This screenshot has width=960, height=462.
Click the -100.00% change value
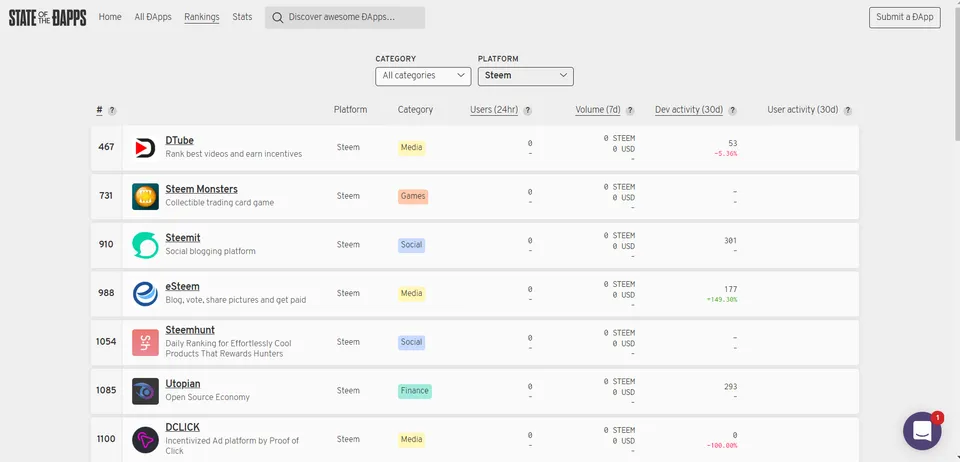pyautogui.click(x=722, y=446)
